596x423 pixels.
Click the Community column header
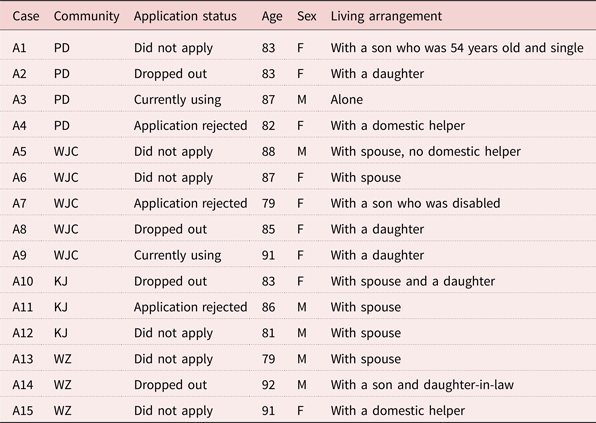(86, 16)
